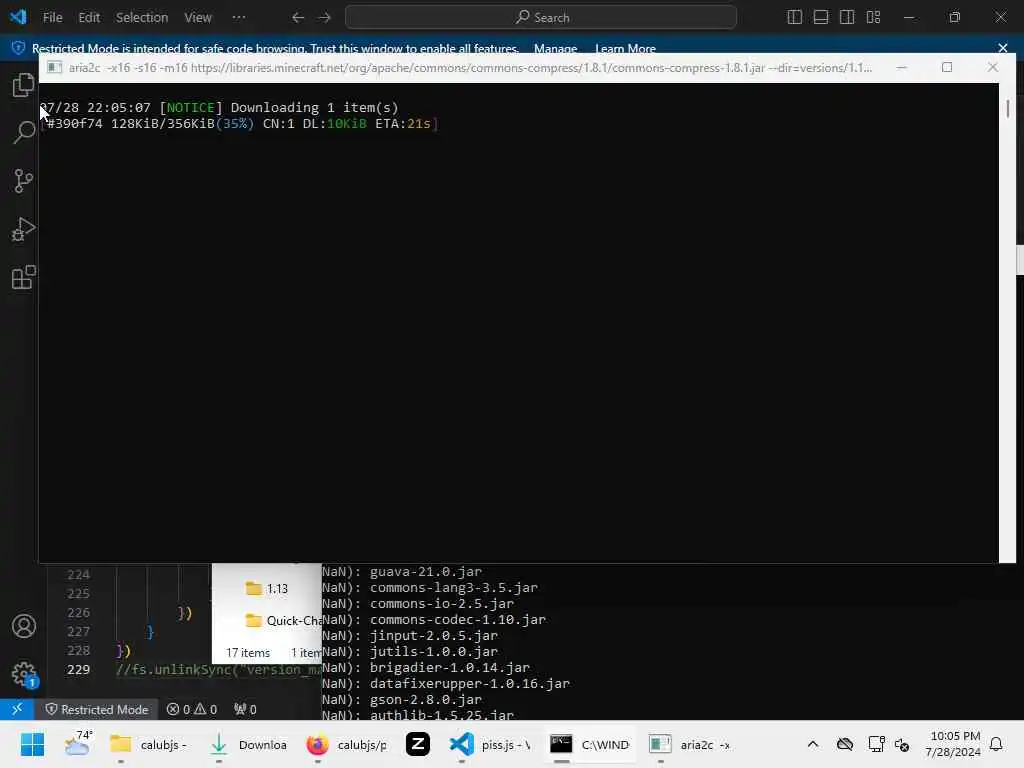Screen dimensions: 1024x768
Task: Open the volume tray icon
Action: click(903, 744)
